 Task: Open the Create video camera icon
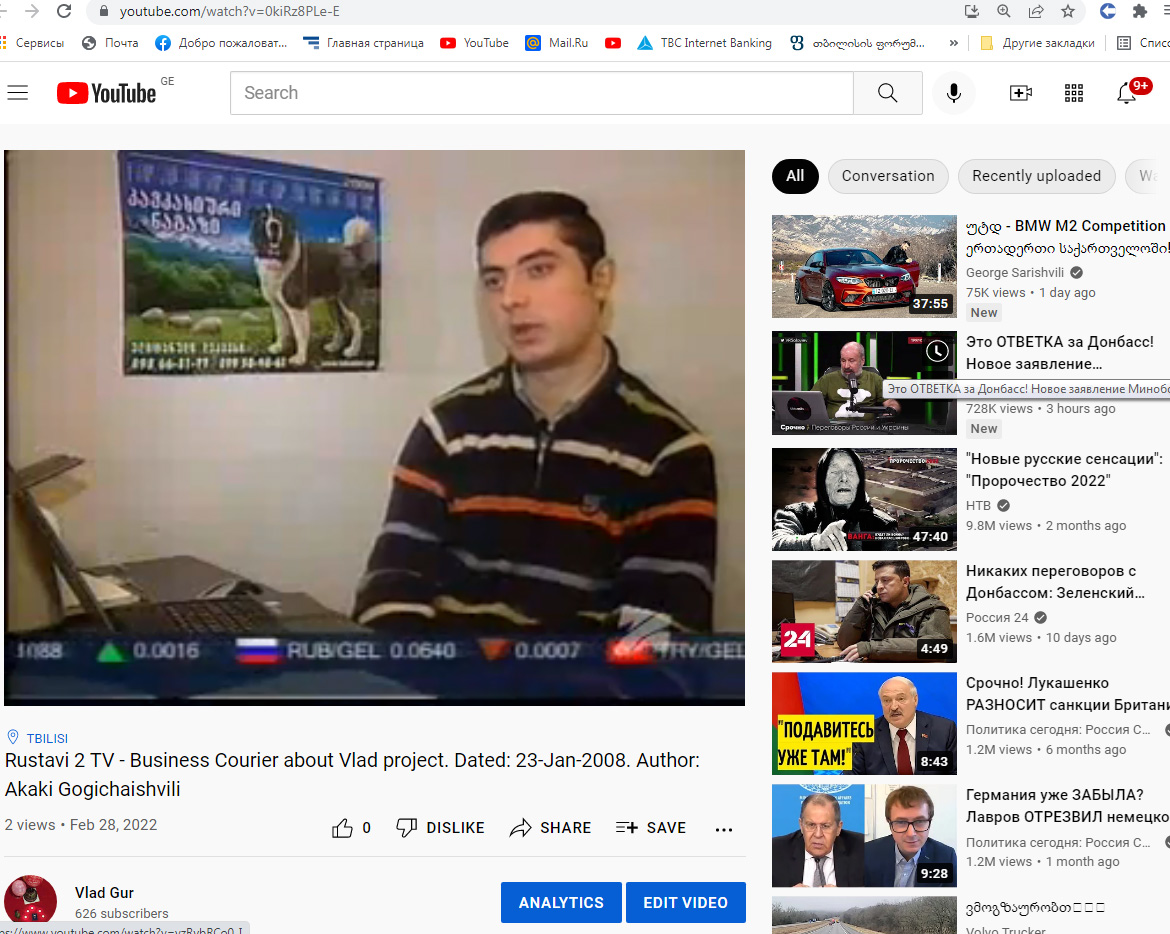[x=1020, y=93]
